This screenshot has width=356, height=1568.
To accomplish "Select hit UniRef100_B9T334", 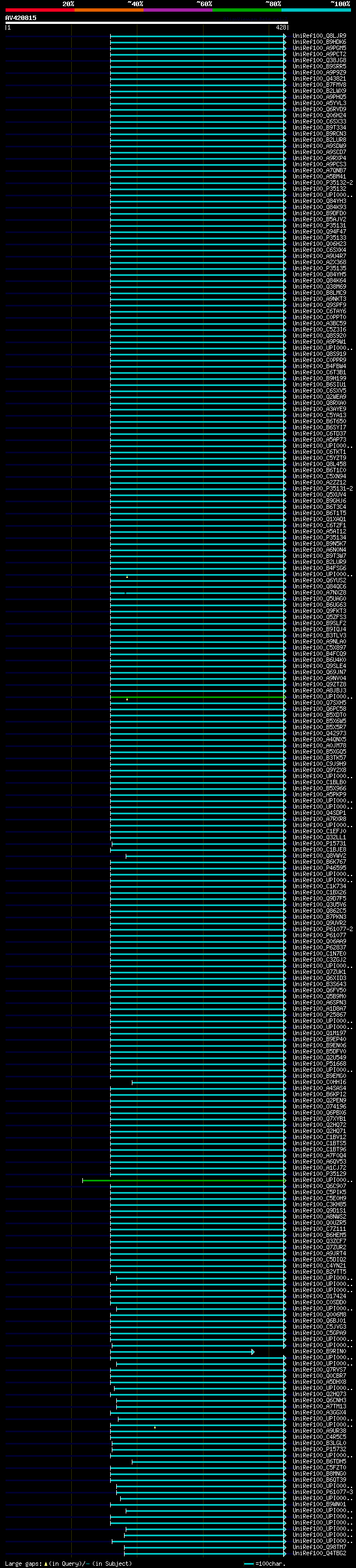I will [319, 128].
